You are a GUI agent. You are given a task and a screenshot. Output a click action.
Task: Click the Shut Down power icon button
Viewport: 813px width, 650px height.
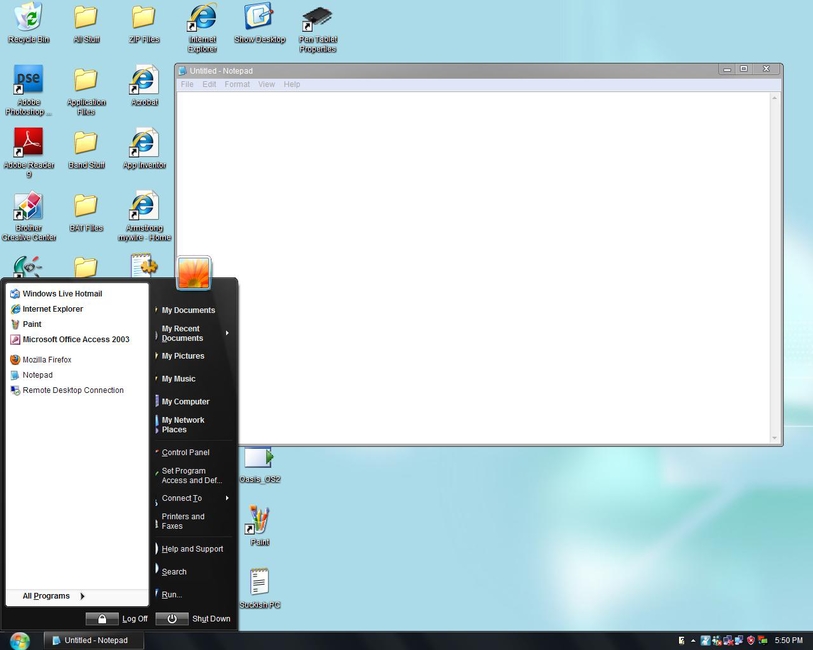pyautogui.click(x=172, y=618)
